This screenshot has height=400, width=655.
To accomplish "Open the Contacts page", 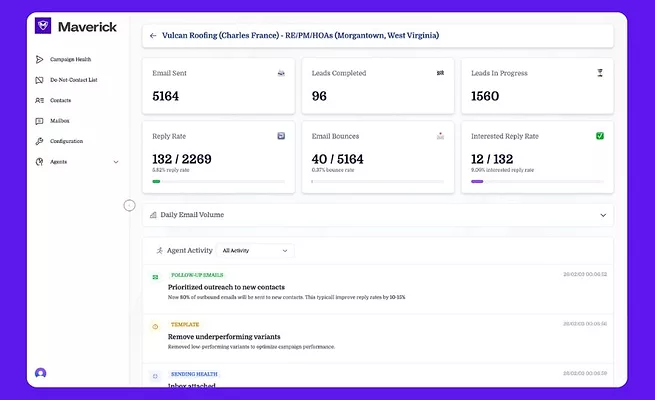I will [60, 100].
